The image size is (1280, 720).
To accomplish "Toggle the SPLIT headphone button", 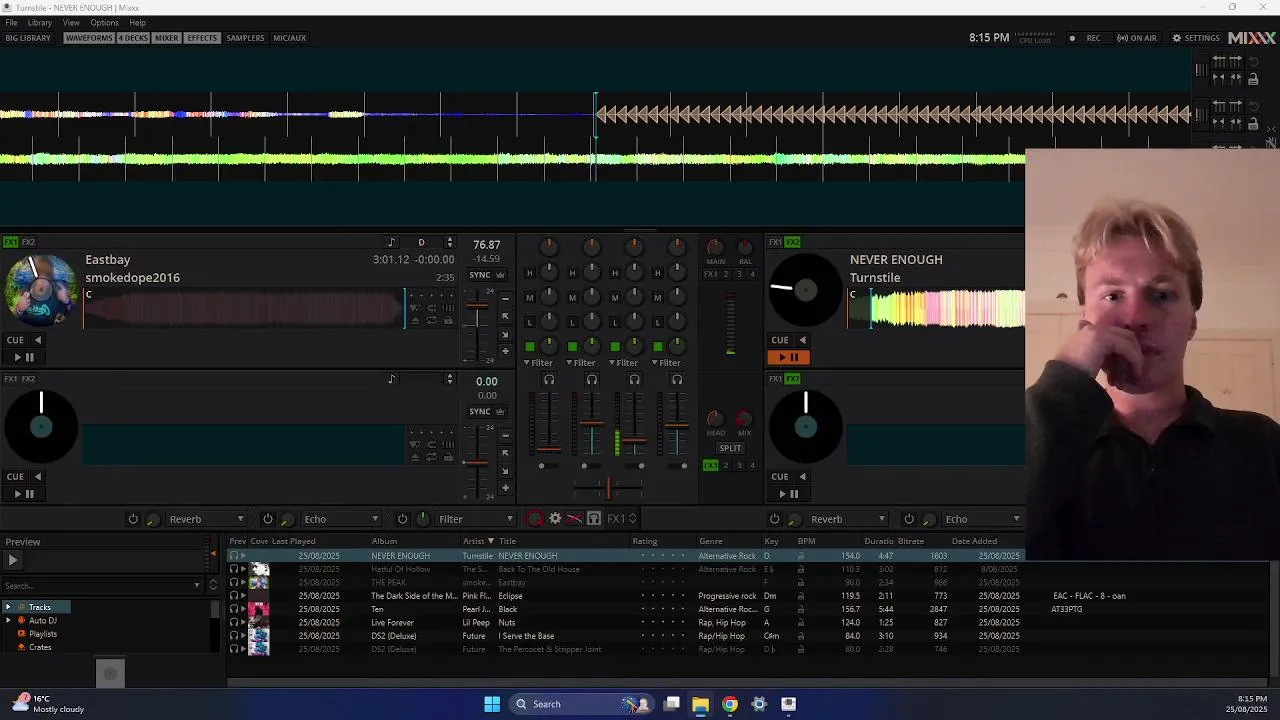I will click(x=730, y=448).
